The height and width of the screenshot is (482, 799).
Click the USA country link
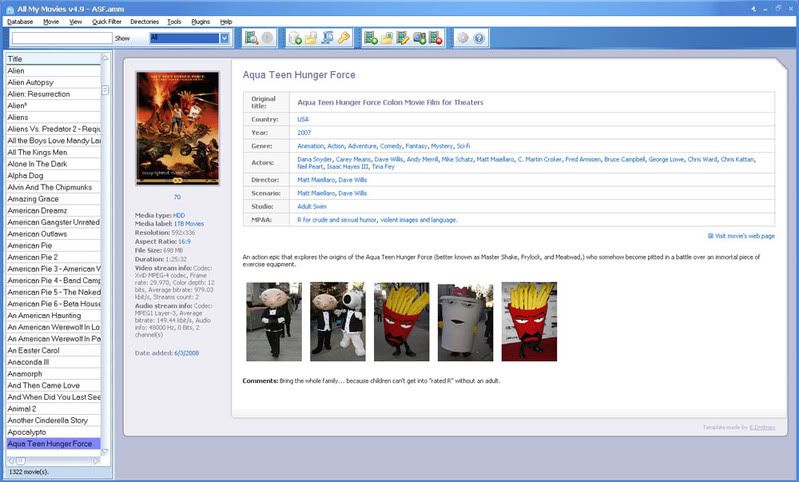(x=303, y=119)
